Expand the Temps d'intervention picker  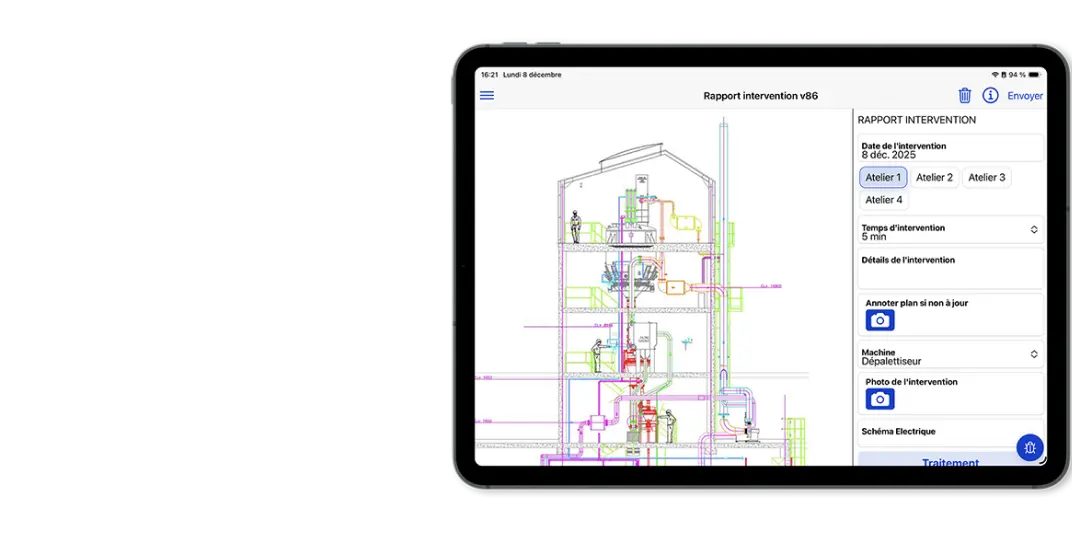point(950,231)
